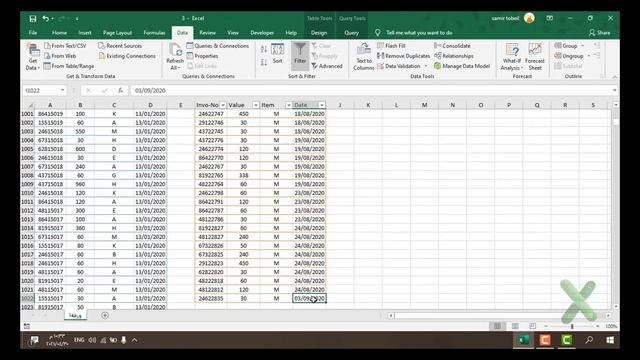Open the Name Box dropdown arrow
This screenshot has width=640, height=360.
[62, 90]
